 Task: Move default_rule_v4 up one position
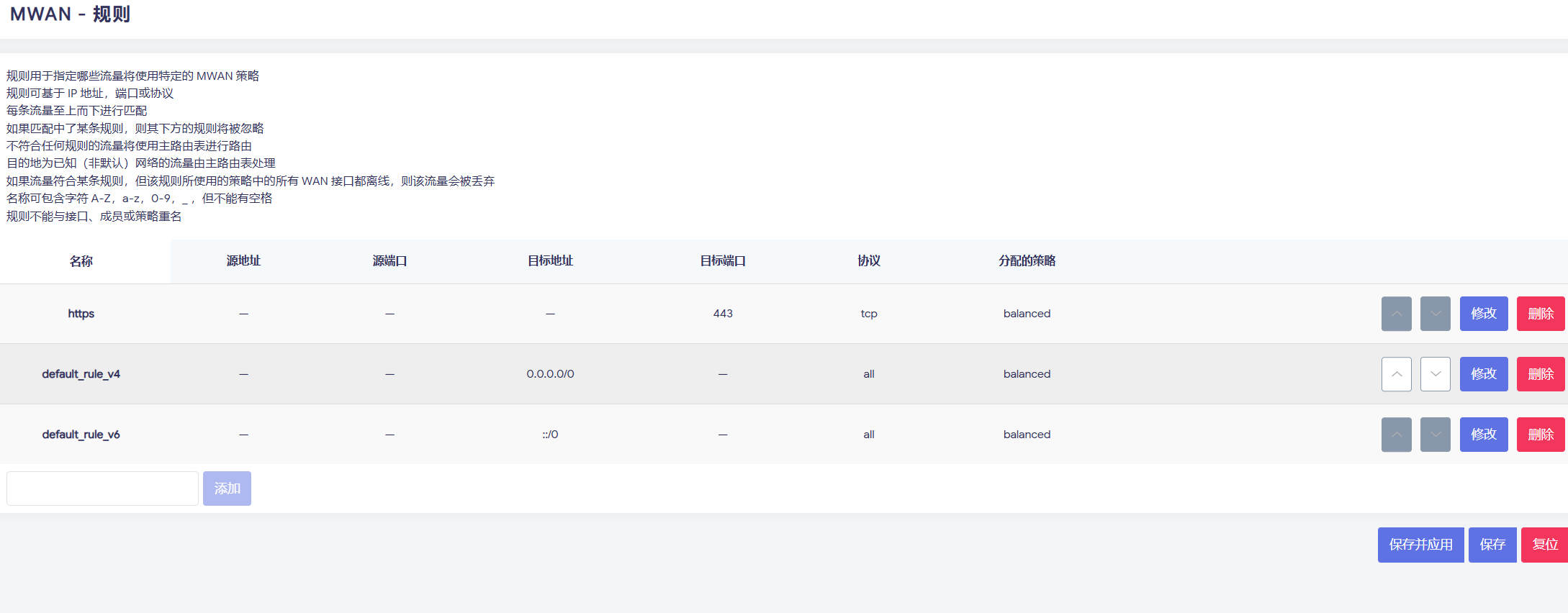(x=1396, y=374)
